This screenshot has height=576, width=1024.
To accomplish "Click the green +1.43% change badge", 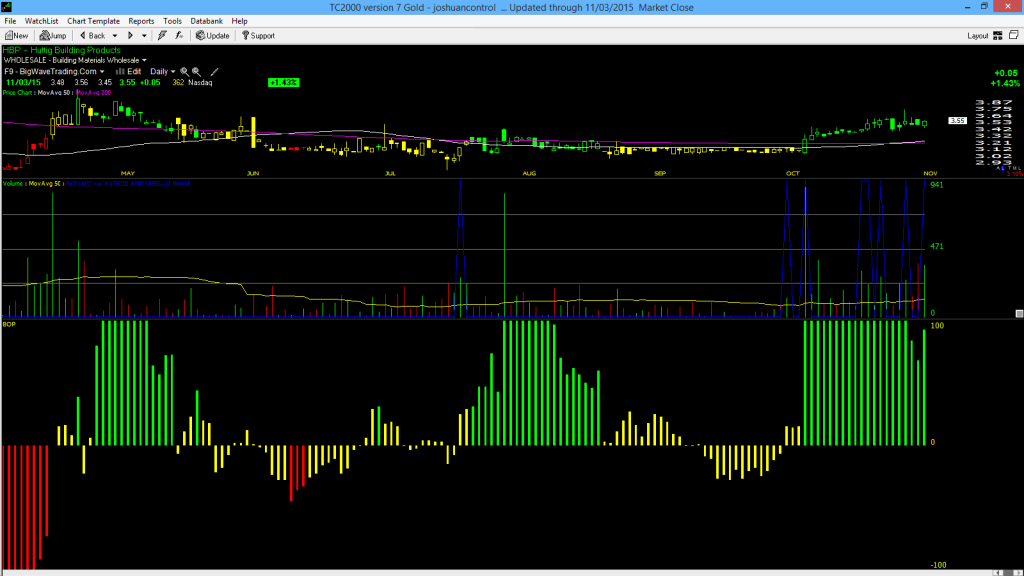I will click(x=283, y=83).
